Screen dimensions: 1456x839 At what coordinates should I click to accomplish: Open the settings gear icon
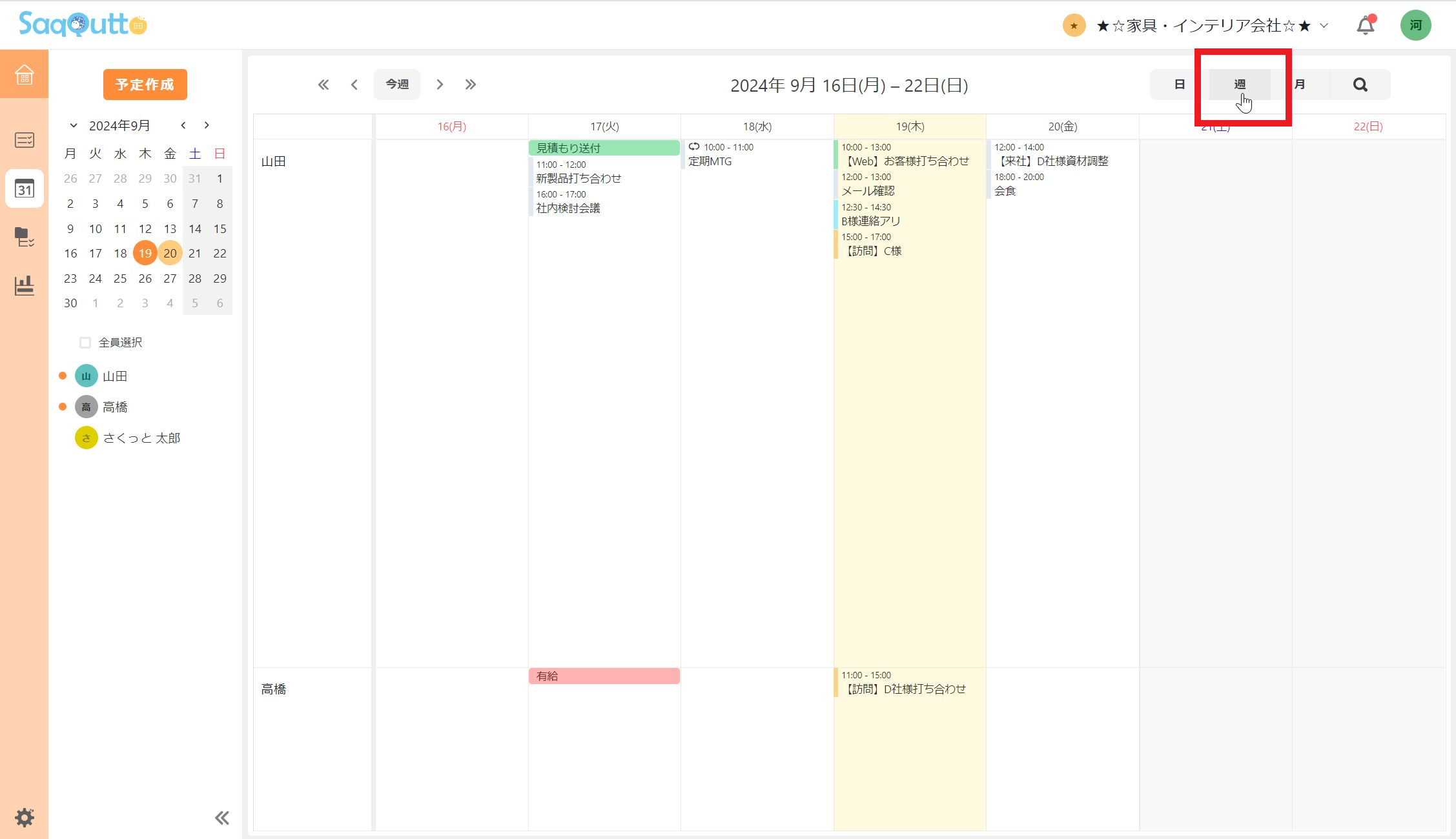point(25,817)
